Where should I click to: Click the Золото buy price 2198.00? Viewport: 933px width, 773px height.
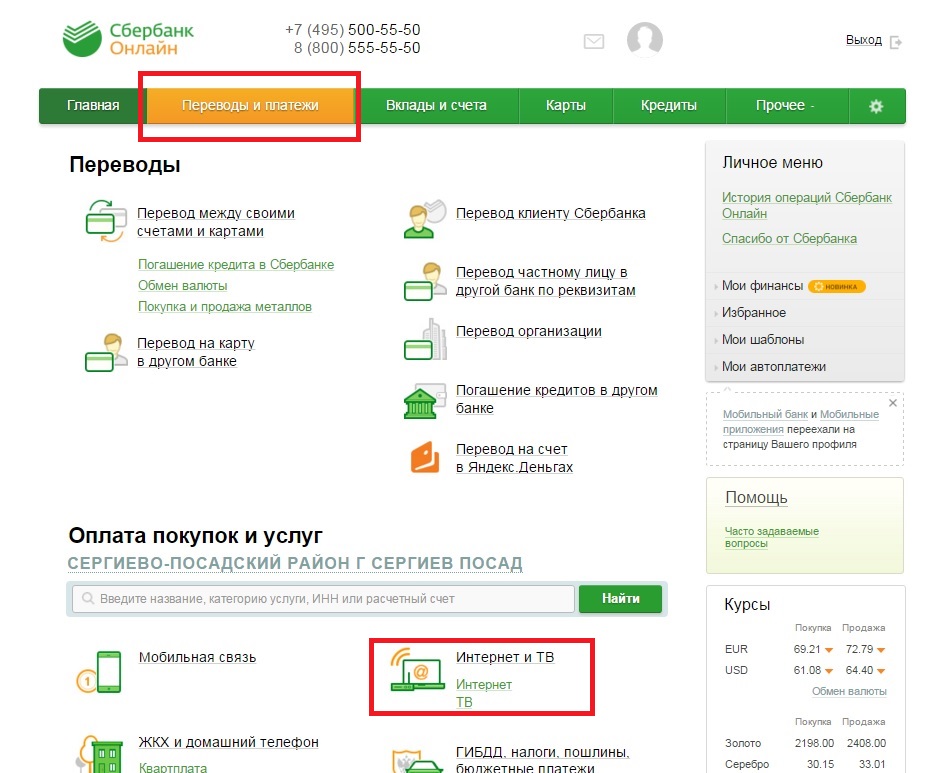tap(814, 743)
